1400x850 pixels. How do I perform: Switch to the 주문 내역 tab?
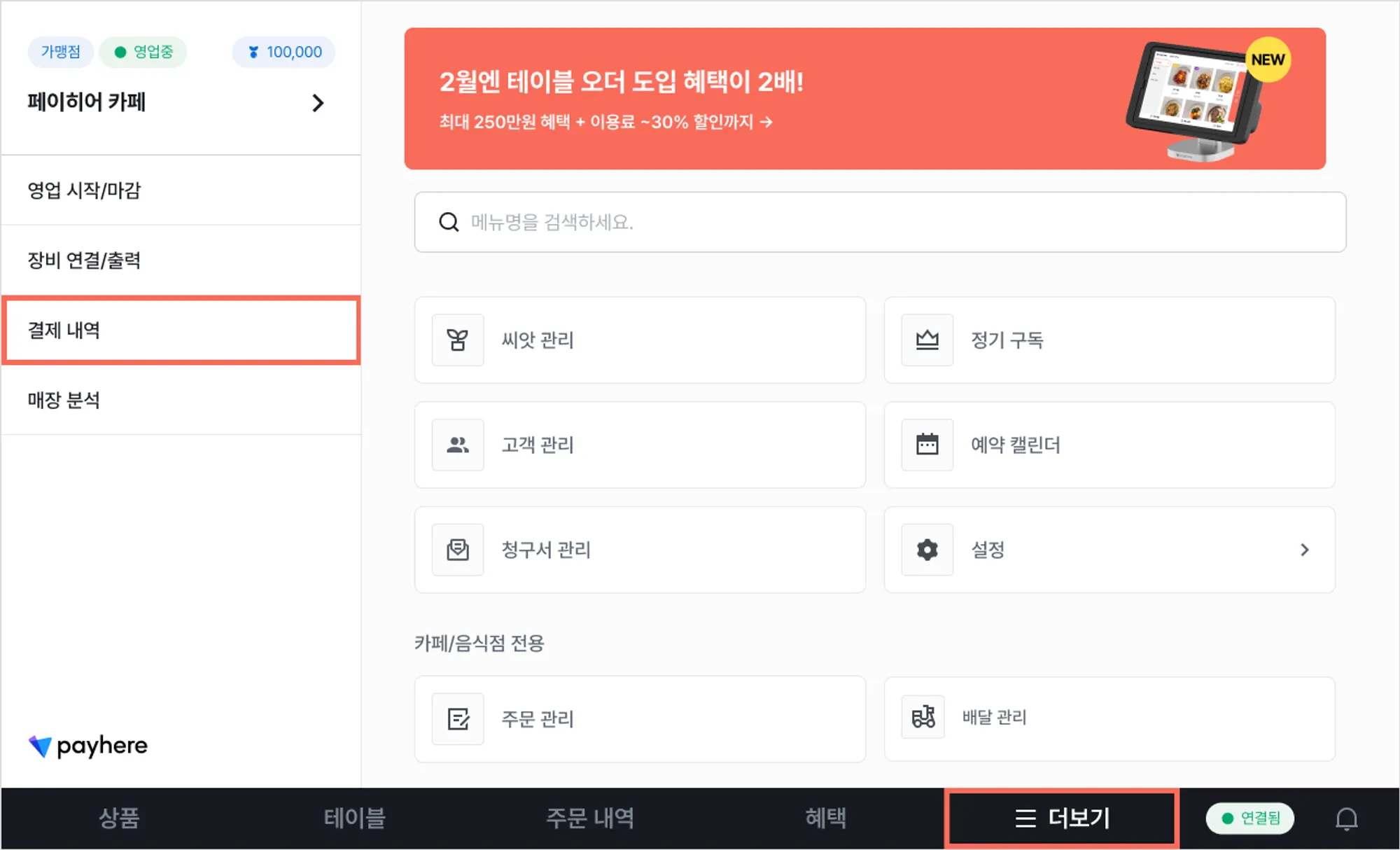click(589, 818)
